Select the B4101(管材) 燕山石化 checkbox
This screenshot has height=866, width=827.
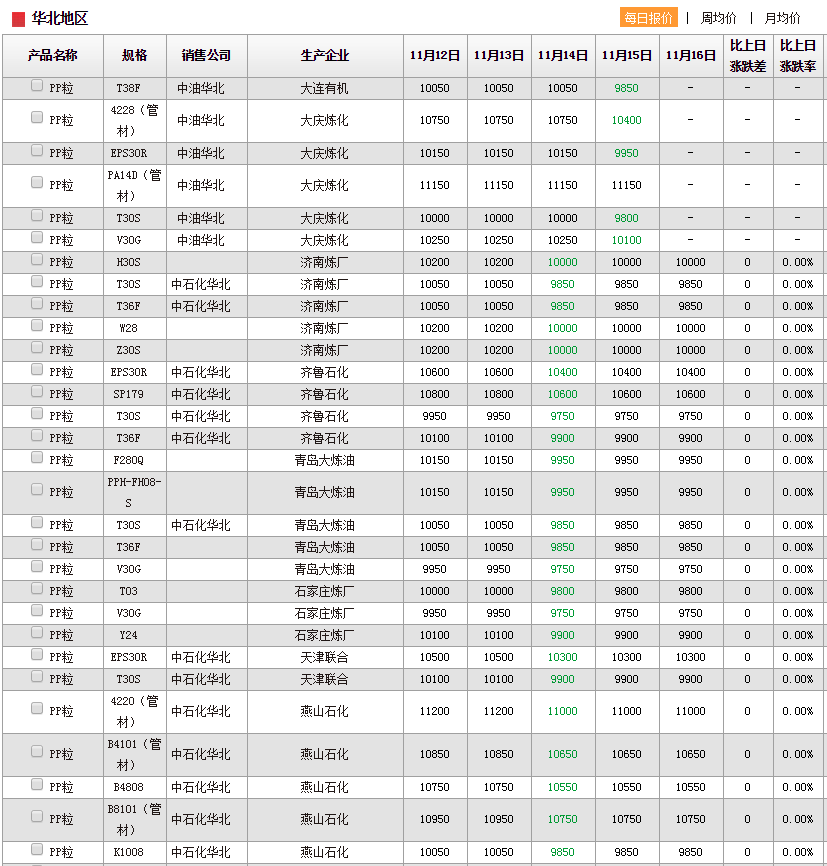pyautogui.click(x=37, y=751)
